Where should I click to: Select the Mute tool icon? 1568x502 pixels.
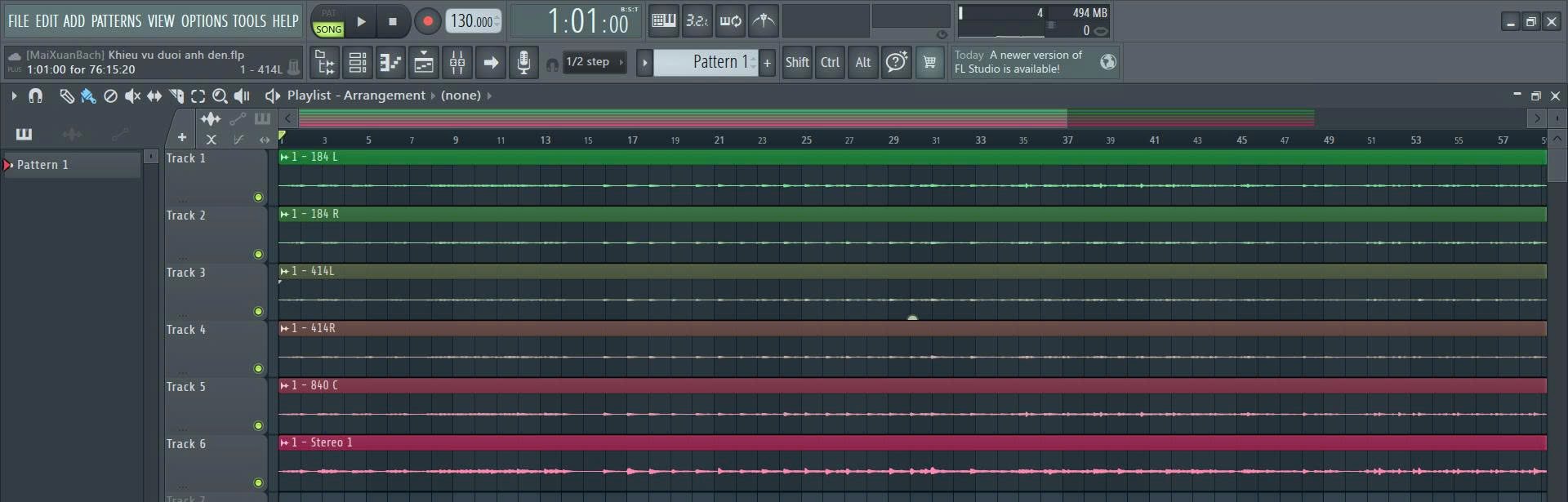pos(132,96)
